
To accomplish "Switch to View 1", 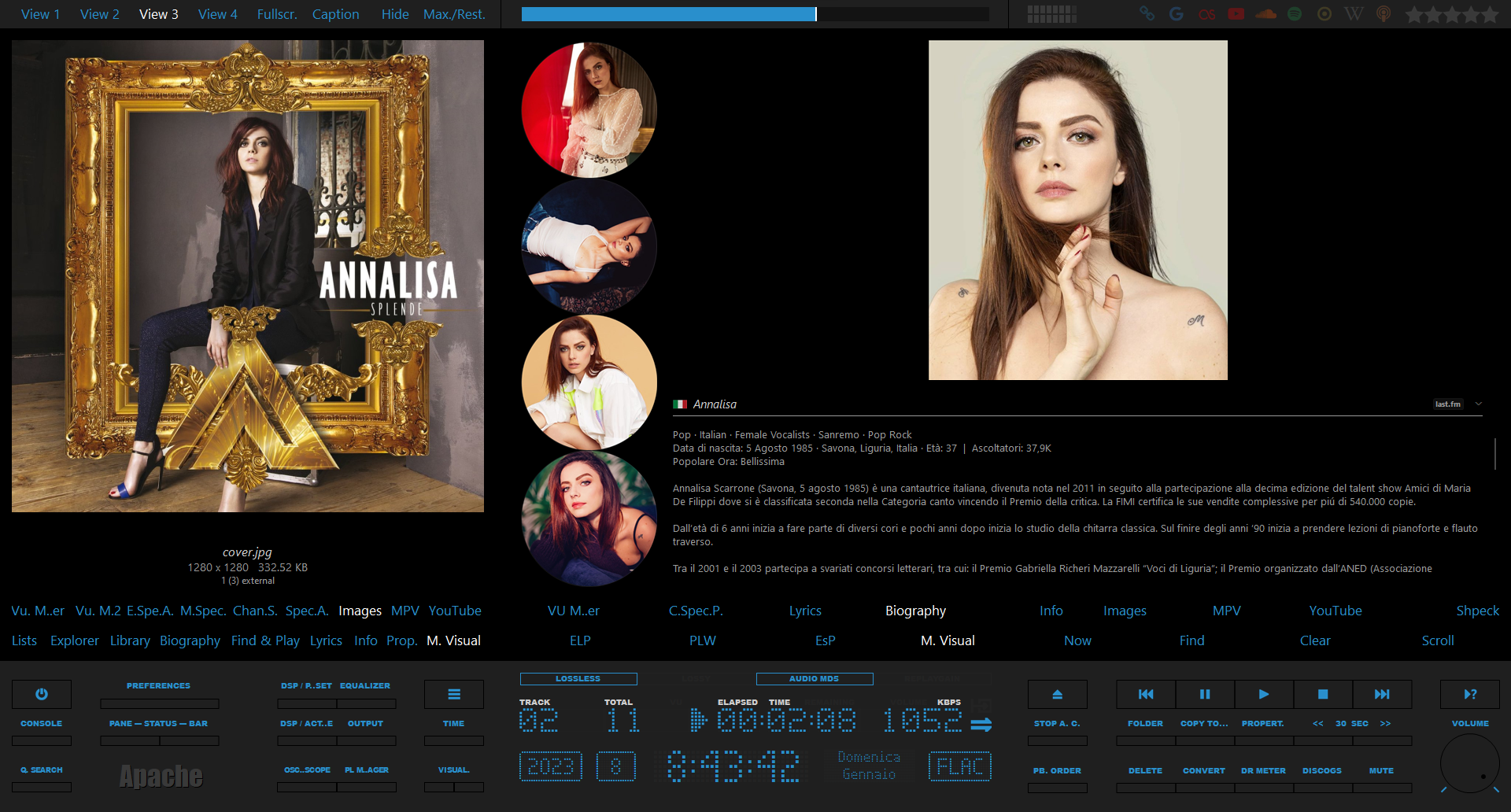I will tap(41, 14).
